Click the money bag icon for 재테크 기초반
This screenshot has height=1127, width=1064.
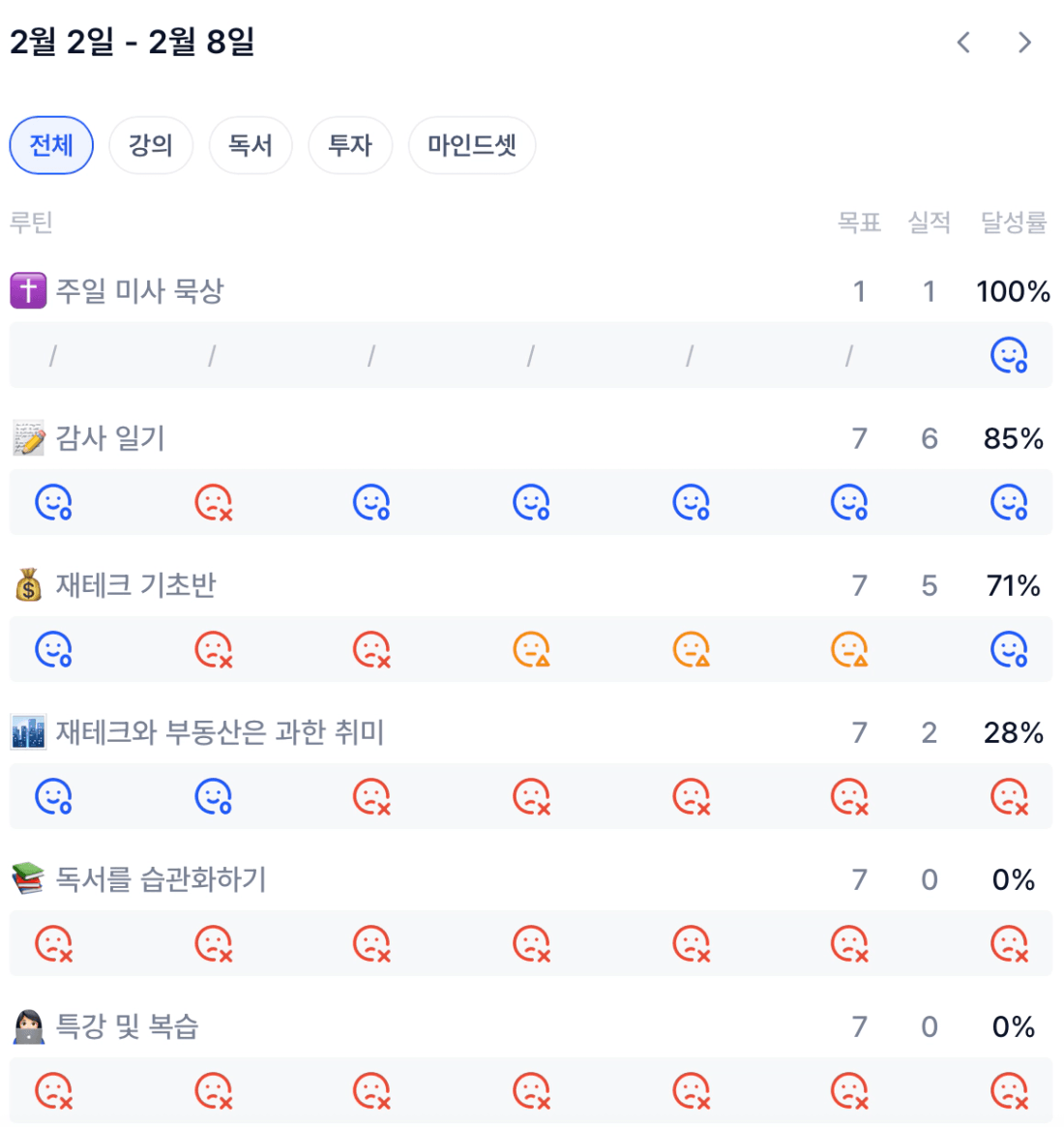pos(28,585)
